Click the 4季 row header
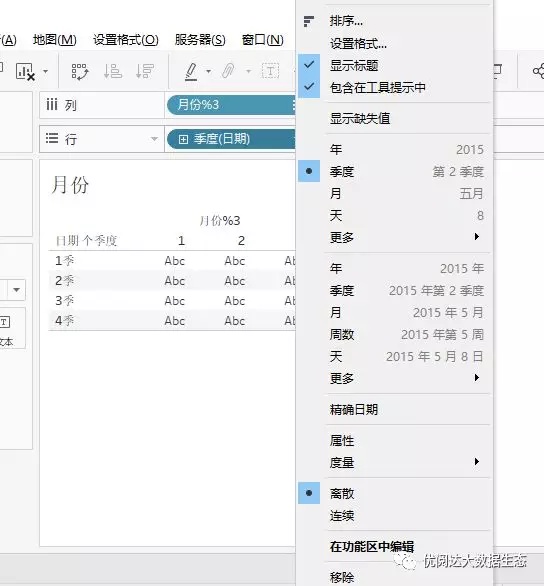544x586 pixels. click(64, 320)
